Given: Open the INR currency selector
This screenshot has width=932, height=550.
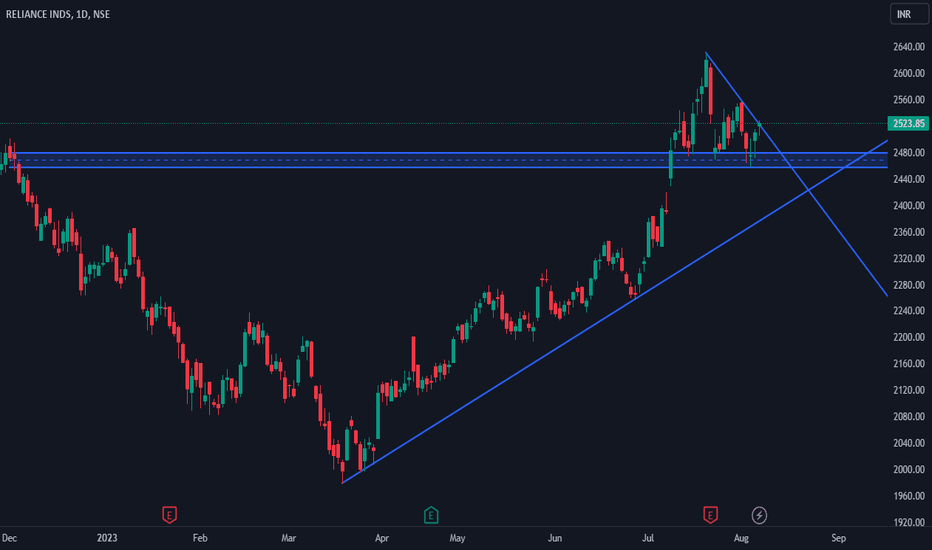Looking at the screenshot, I should point(909,14).
